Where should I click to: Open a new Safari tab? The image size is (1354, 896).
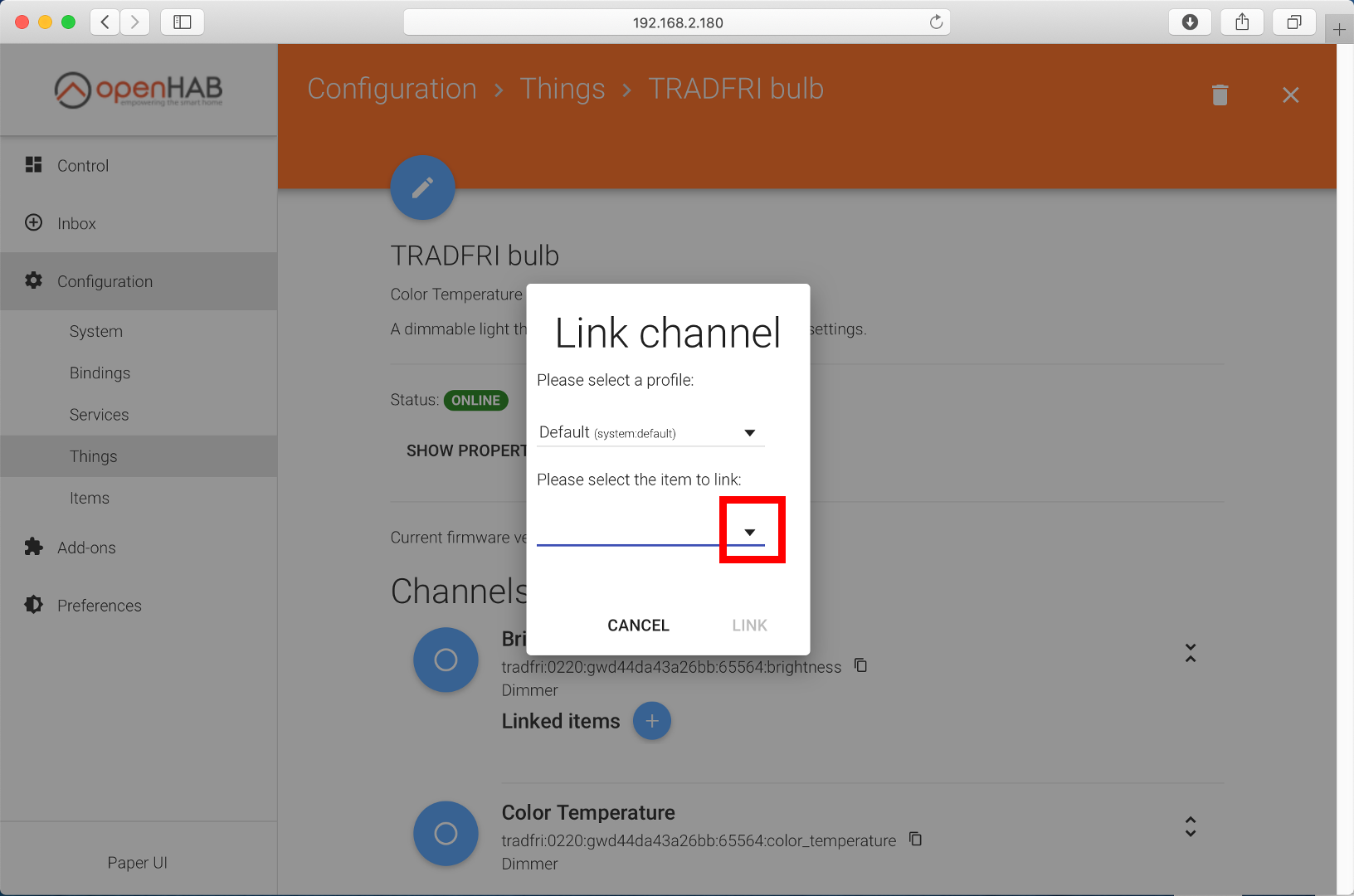point(1339,30)
